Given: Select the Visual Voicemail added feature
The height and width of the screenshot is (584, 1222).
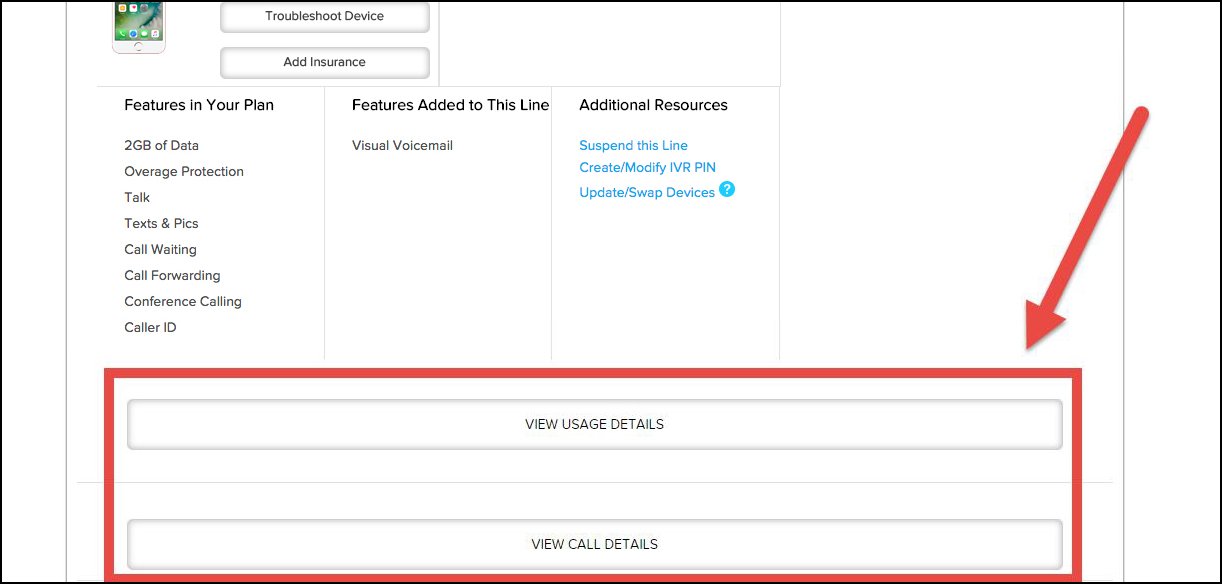Looking at the screenshot, I should pos(402,145).
